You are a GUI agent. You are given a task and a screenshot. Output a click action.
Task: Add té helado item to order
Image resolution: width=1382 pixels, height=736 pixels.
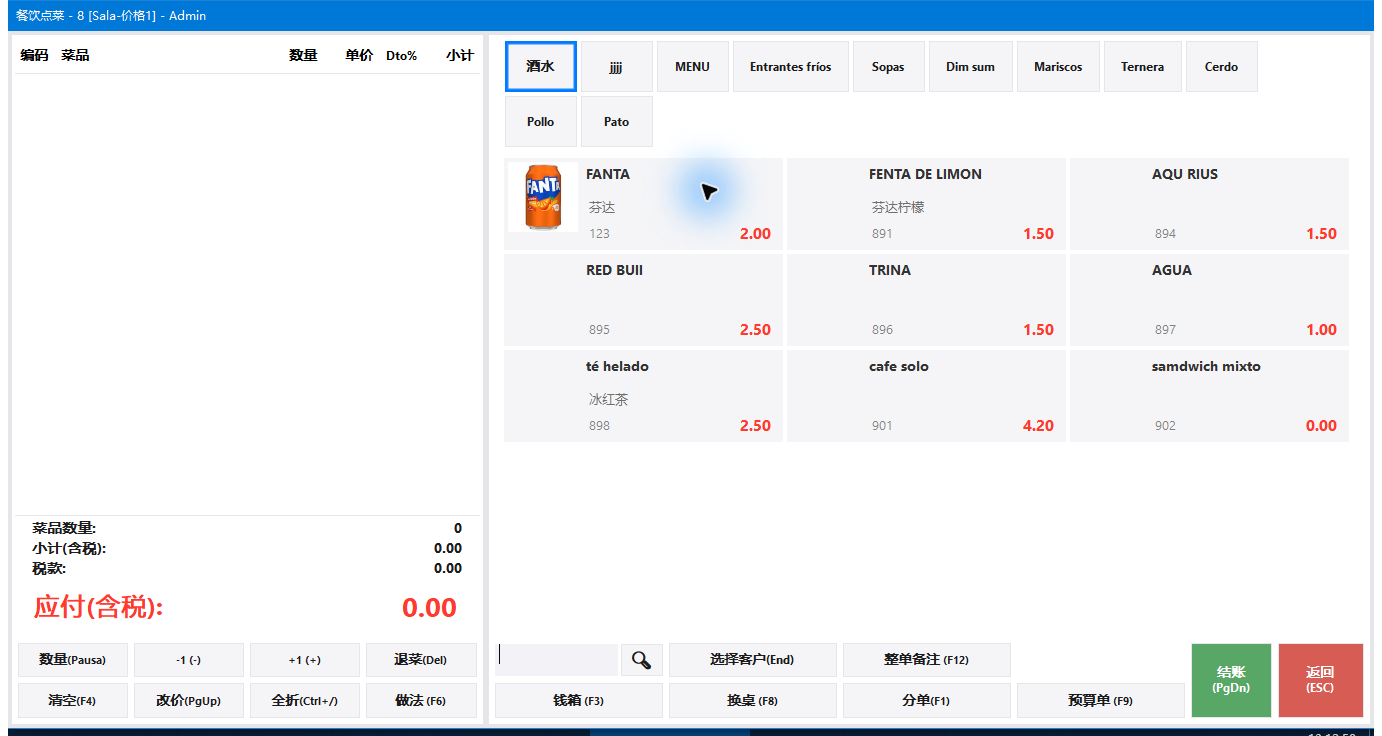coord(643,396)
